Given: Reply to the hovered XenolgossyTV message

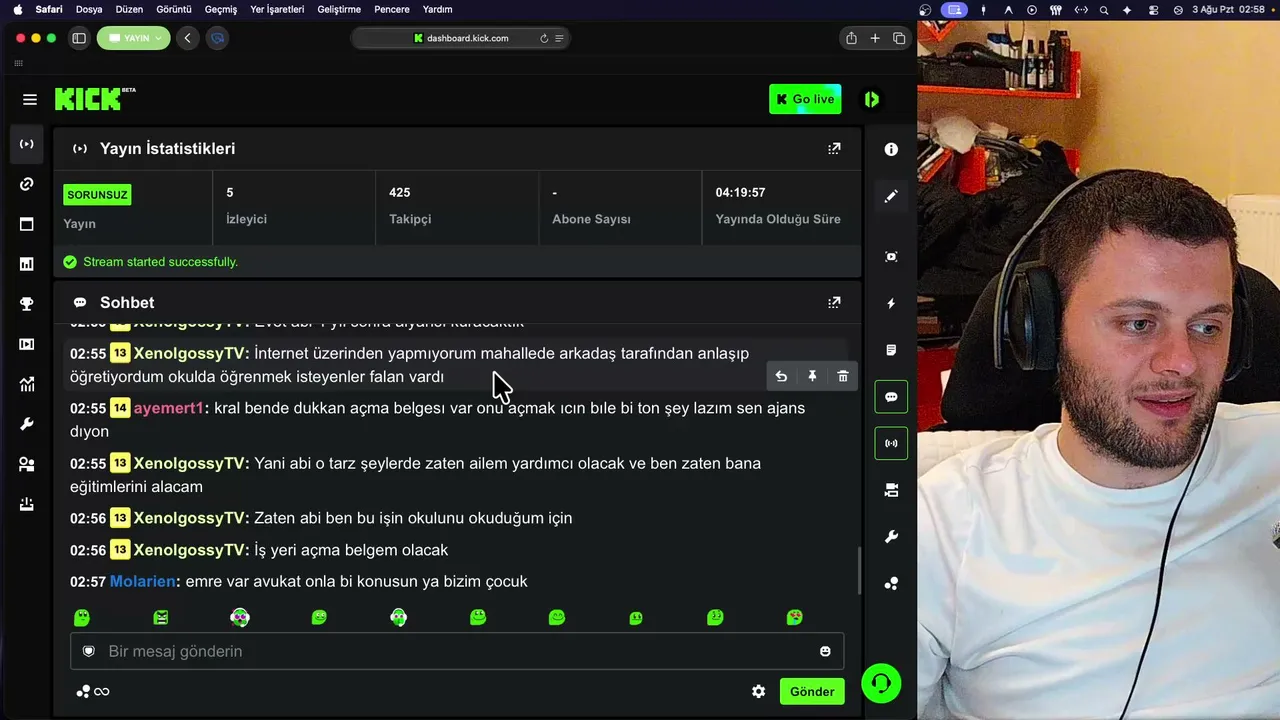Looking at the screenshot, I should click(781, 376).
